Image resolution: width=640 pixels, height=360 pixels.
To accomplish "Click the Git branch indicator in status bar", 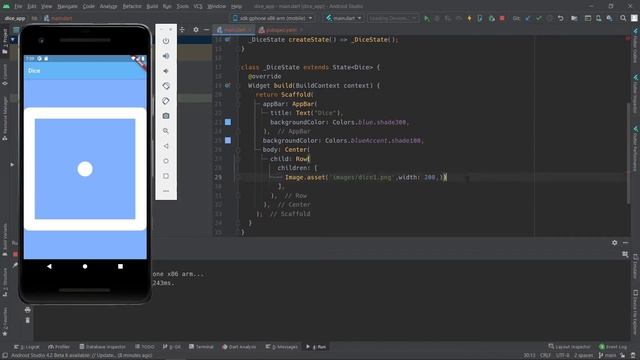I will click(607, 356).
